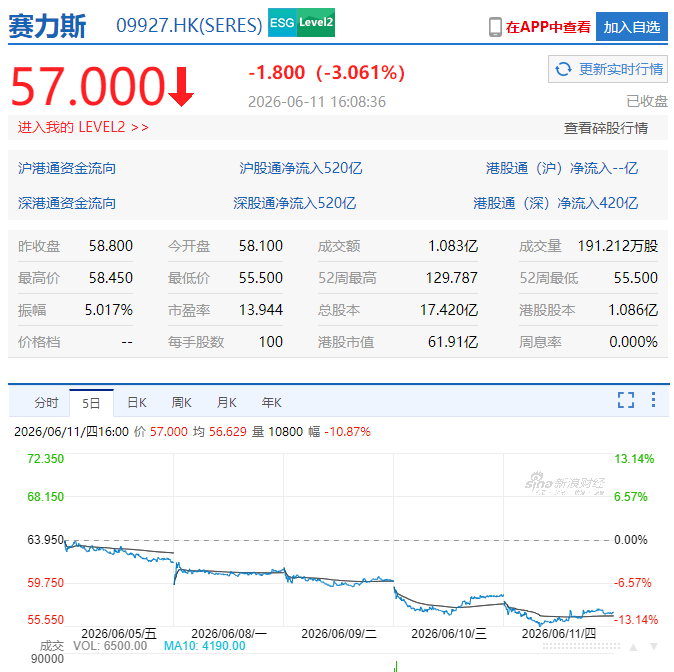Click stock code 09927.HK(SERES)

(189, 25)
